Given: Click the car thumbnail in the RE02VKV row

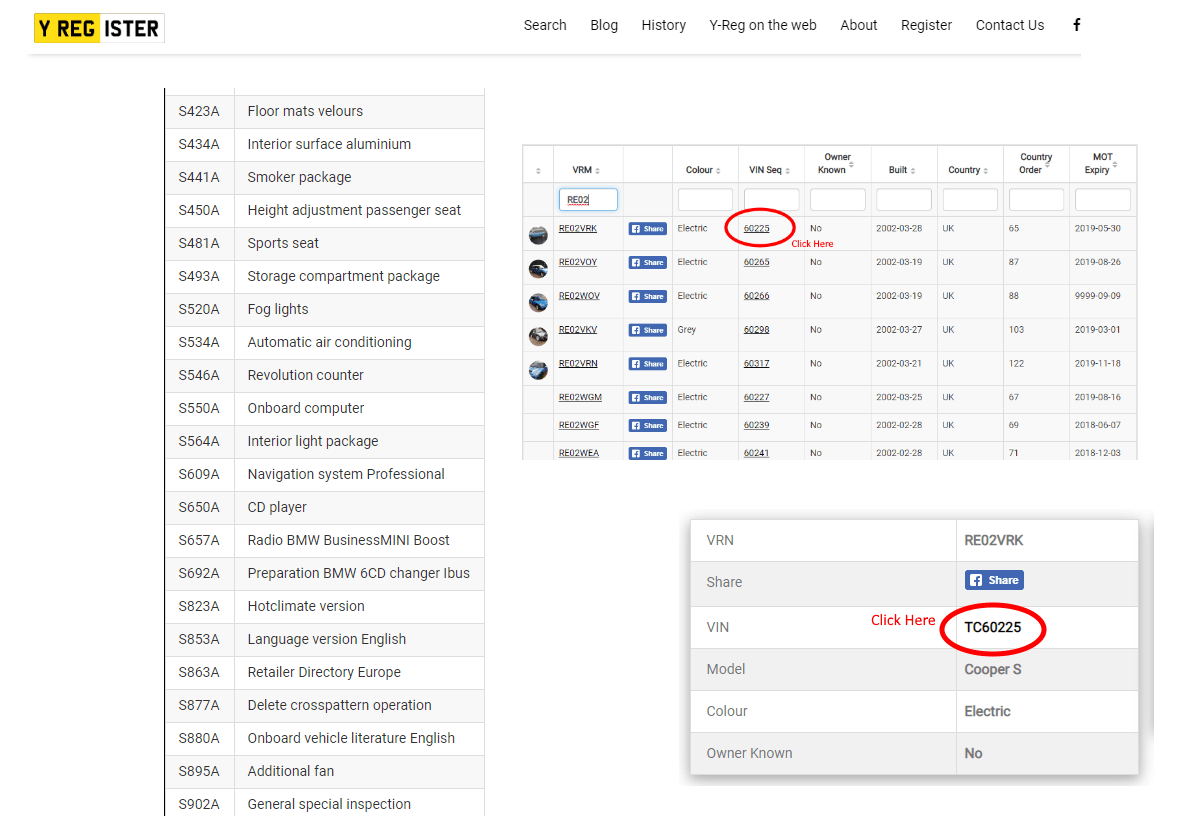Looking at the screenshot, I should 538,336.
